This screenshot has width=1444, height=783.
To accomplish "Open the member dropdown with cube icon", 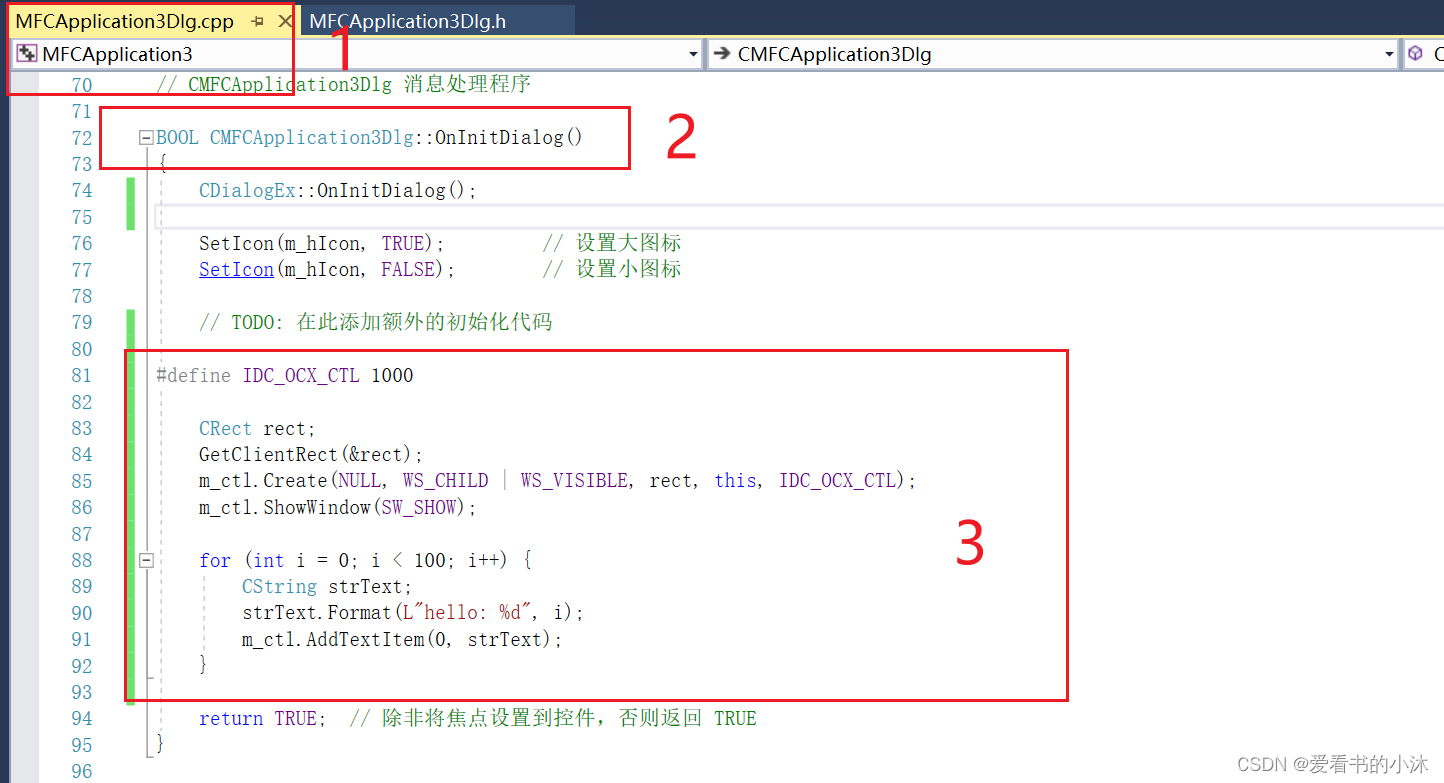I will click(x=1424, y=54).
